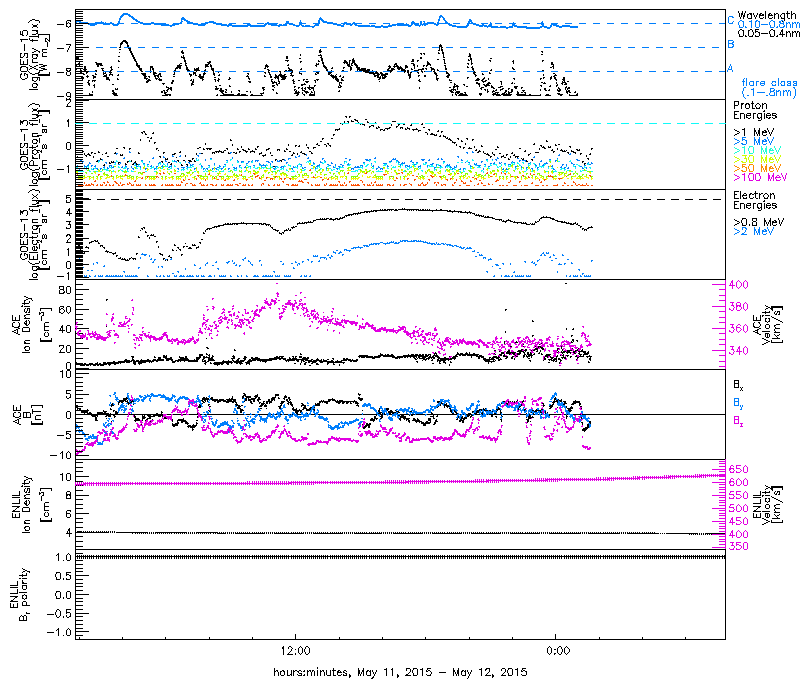Click the 80 tick on ACE density axis
The height and width of the screenshot is (680, 800).
point(65,290)
